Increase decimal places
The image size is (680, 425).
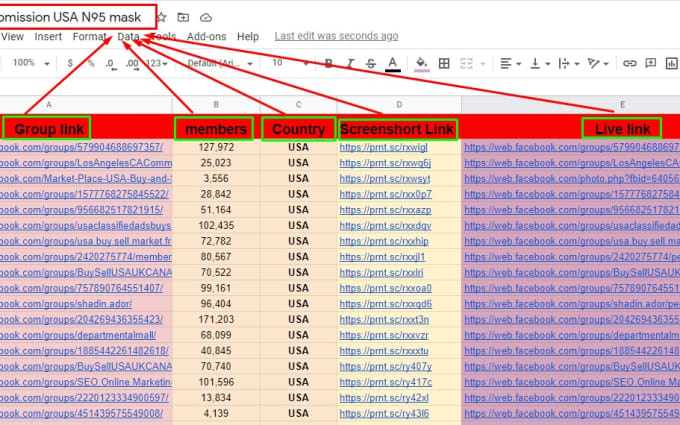[132, 64]
